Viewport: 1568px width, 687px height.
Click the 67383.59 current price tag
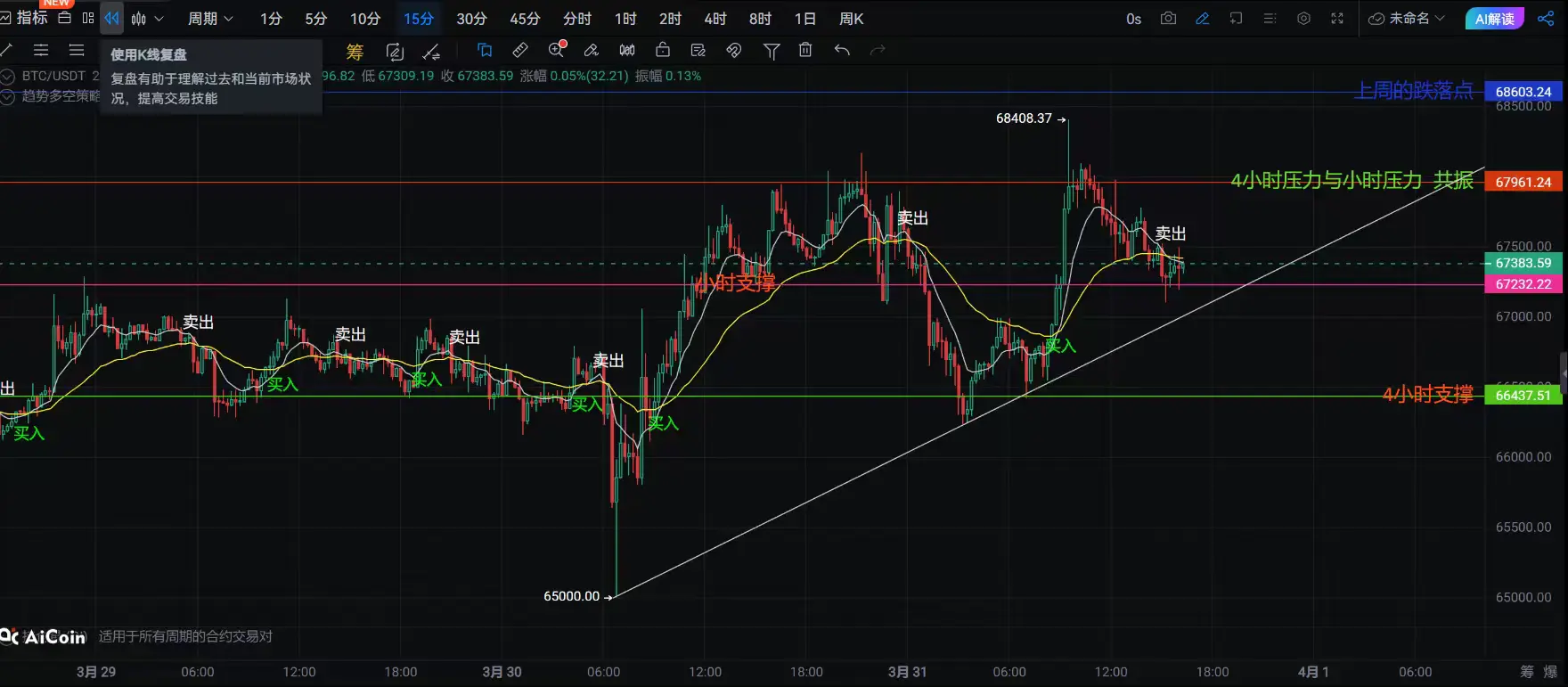point(1523,263)
